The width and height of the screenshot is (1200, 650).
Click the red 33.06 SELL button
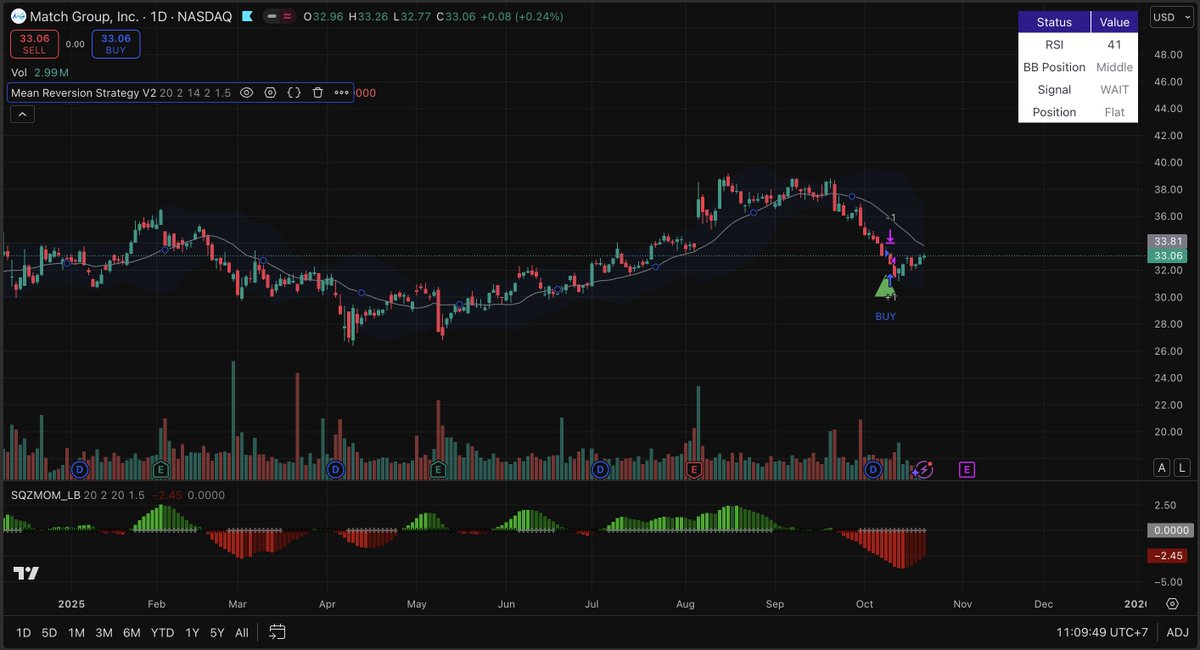(34, 44)
